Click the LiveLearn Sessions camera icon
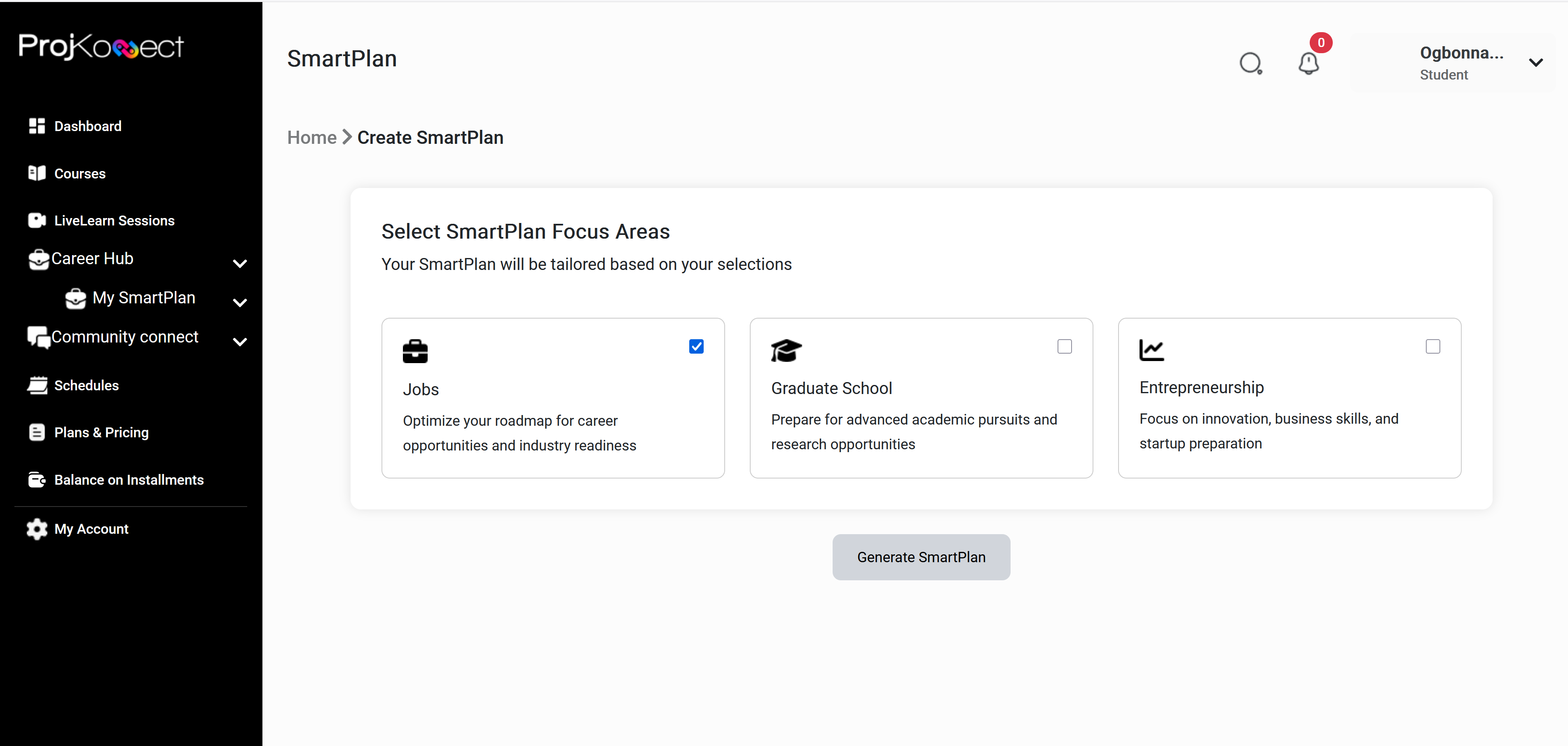This screenshot has height=746, width=1568. click(37, 221)
